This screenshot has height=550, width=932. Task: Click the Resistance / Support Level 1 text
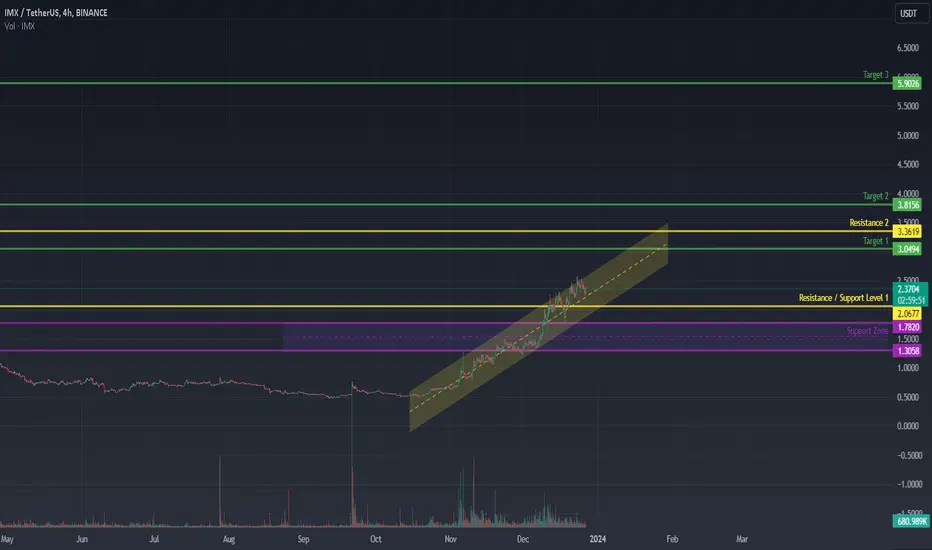coord(843,298)
